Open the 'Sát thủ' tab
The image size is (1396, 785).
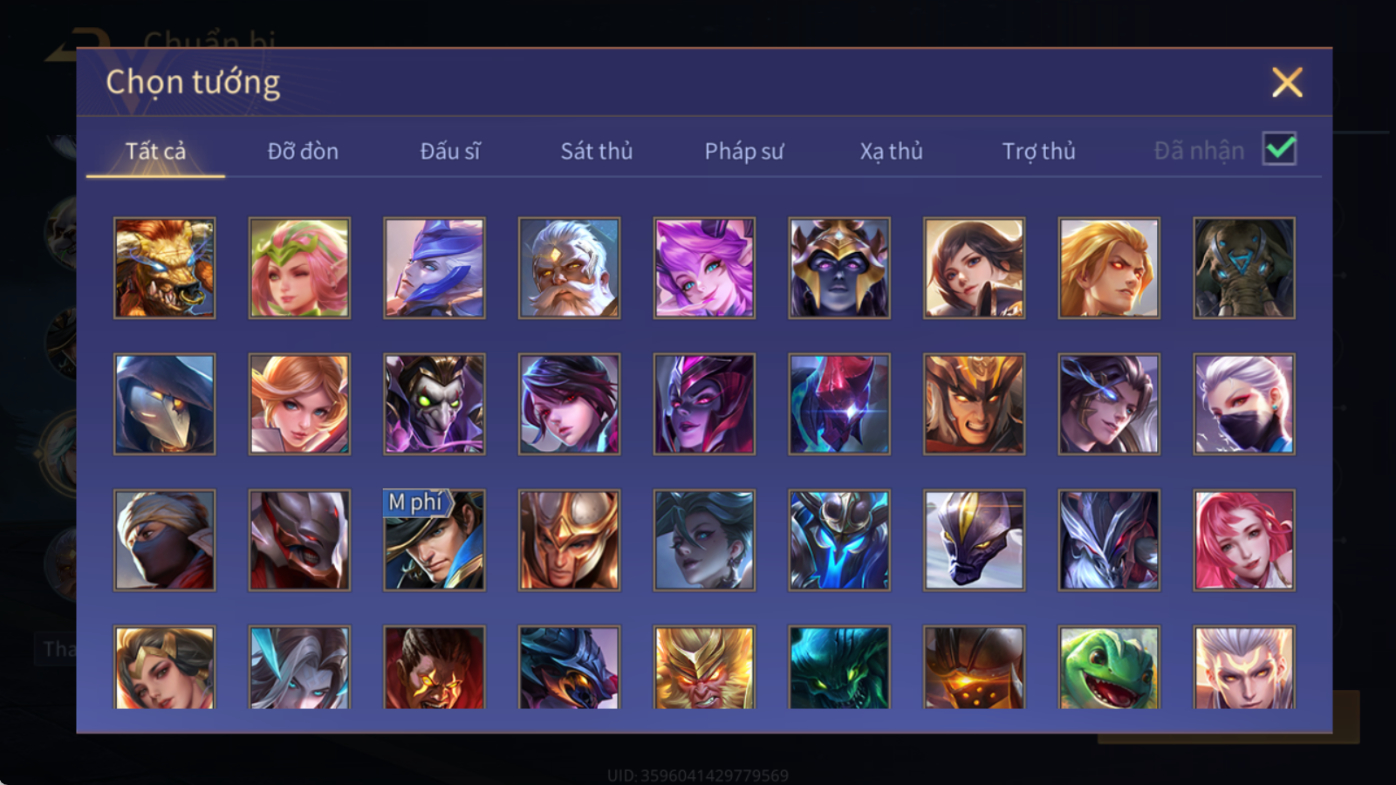point(596,151)
